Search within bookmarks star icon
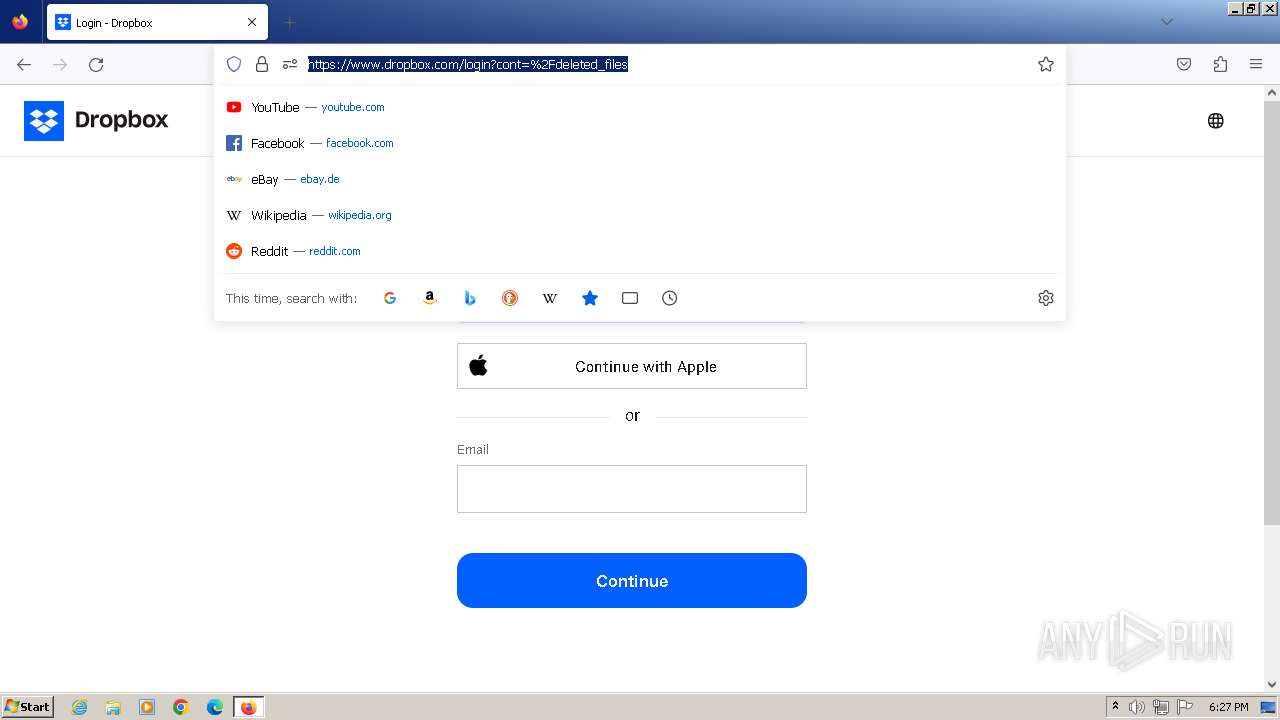 point(590,298)
